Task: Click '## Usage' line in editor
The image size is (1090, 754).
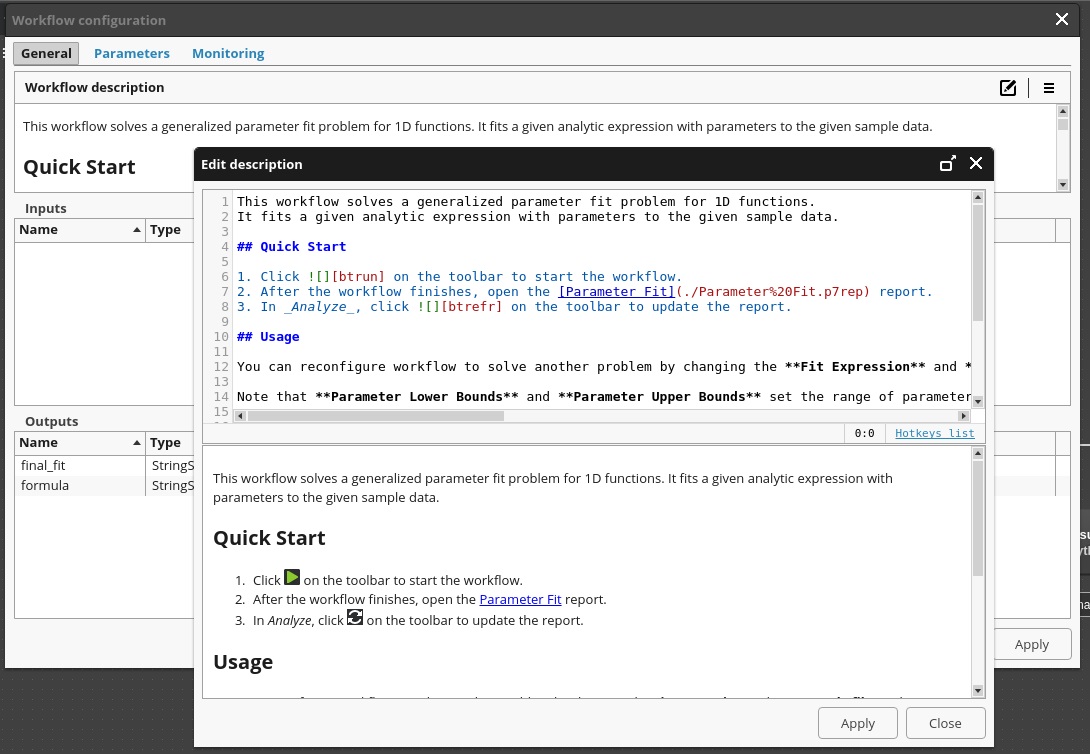Action: tap(268, 337)
